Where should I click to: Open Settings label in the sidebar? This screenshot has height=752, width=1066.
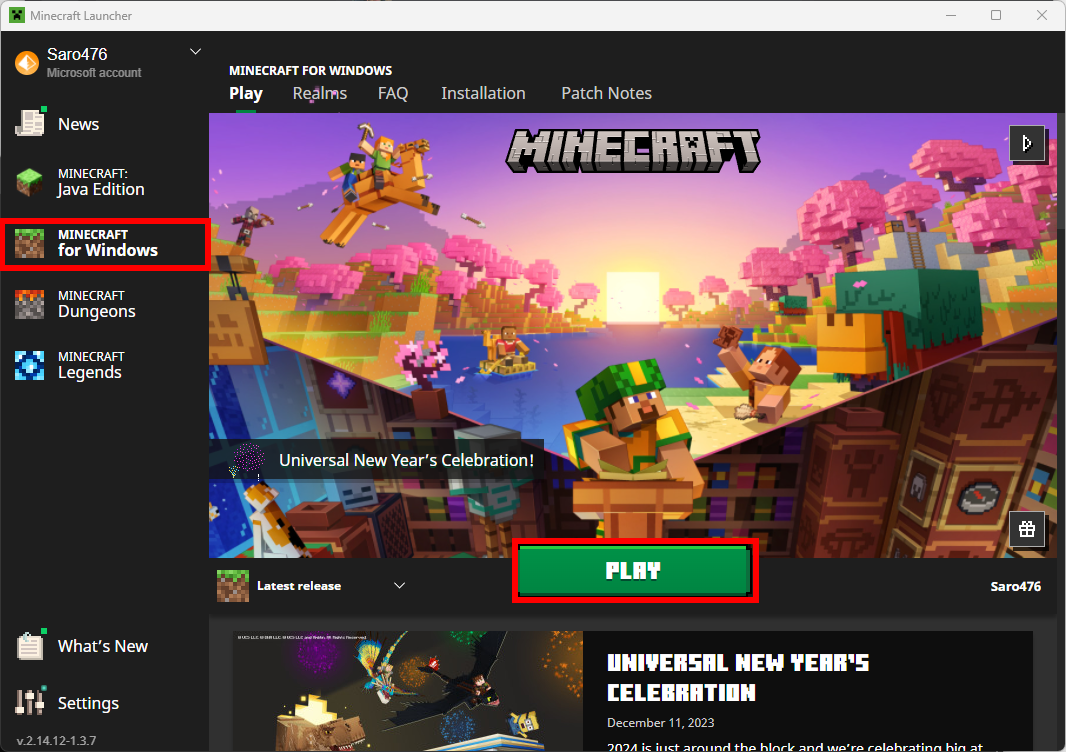88,703
